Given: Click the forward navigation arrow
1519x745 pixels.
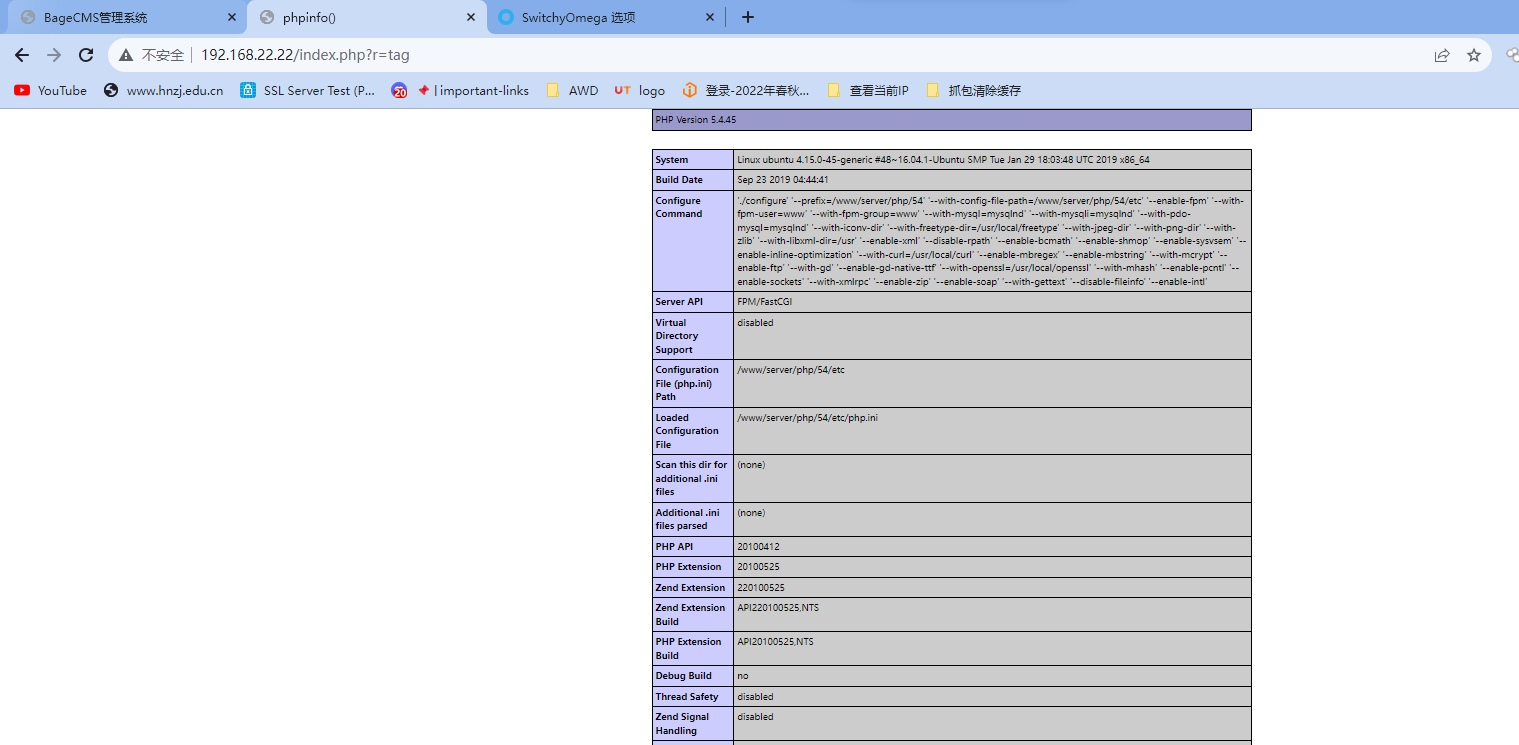Looking at the screenshot, I should (54, 56).
